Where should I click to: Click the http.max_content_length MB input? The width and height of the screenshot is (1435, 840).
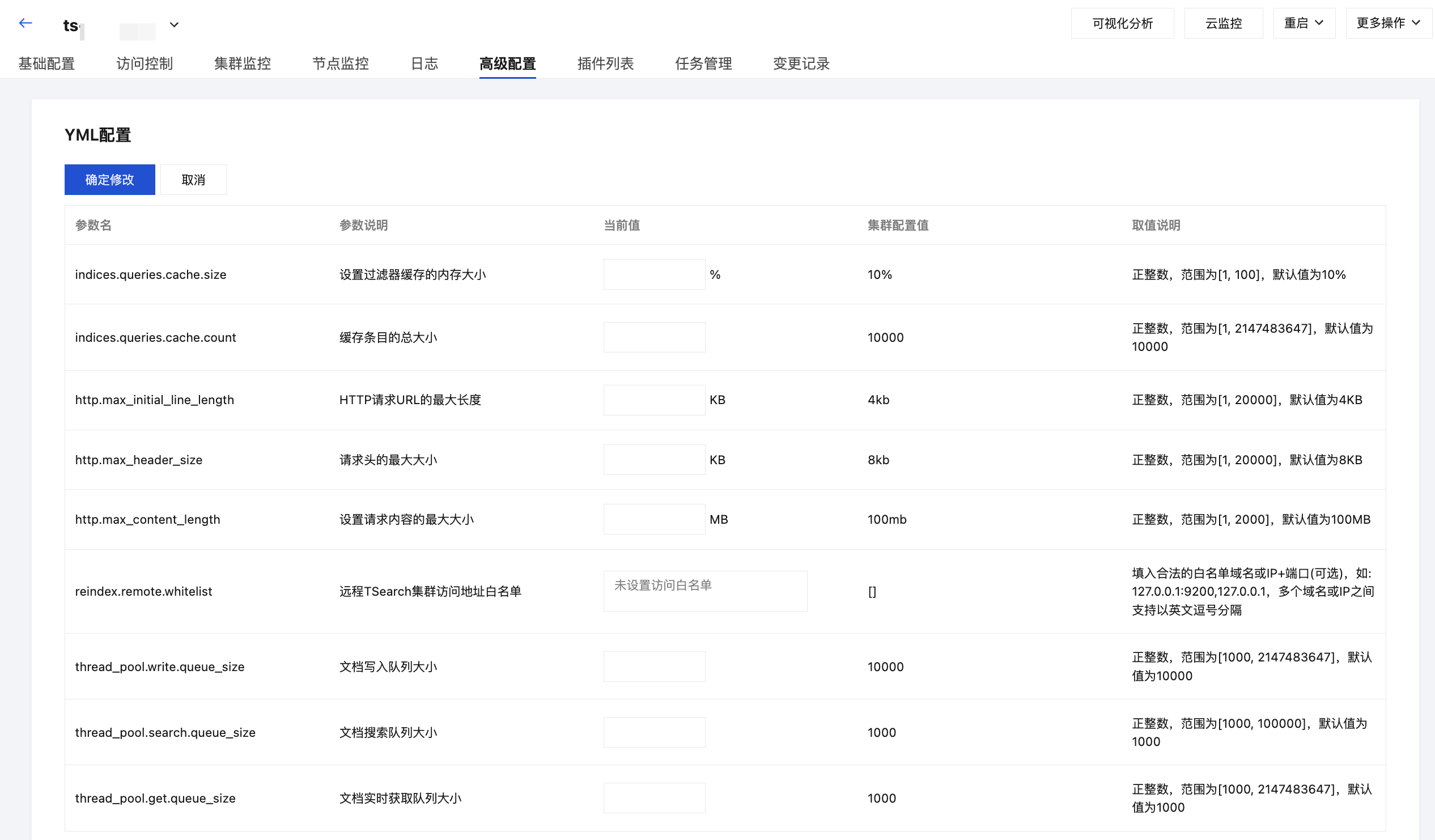point(653,519)
